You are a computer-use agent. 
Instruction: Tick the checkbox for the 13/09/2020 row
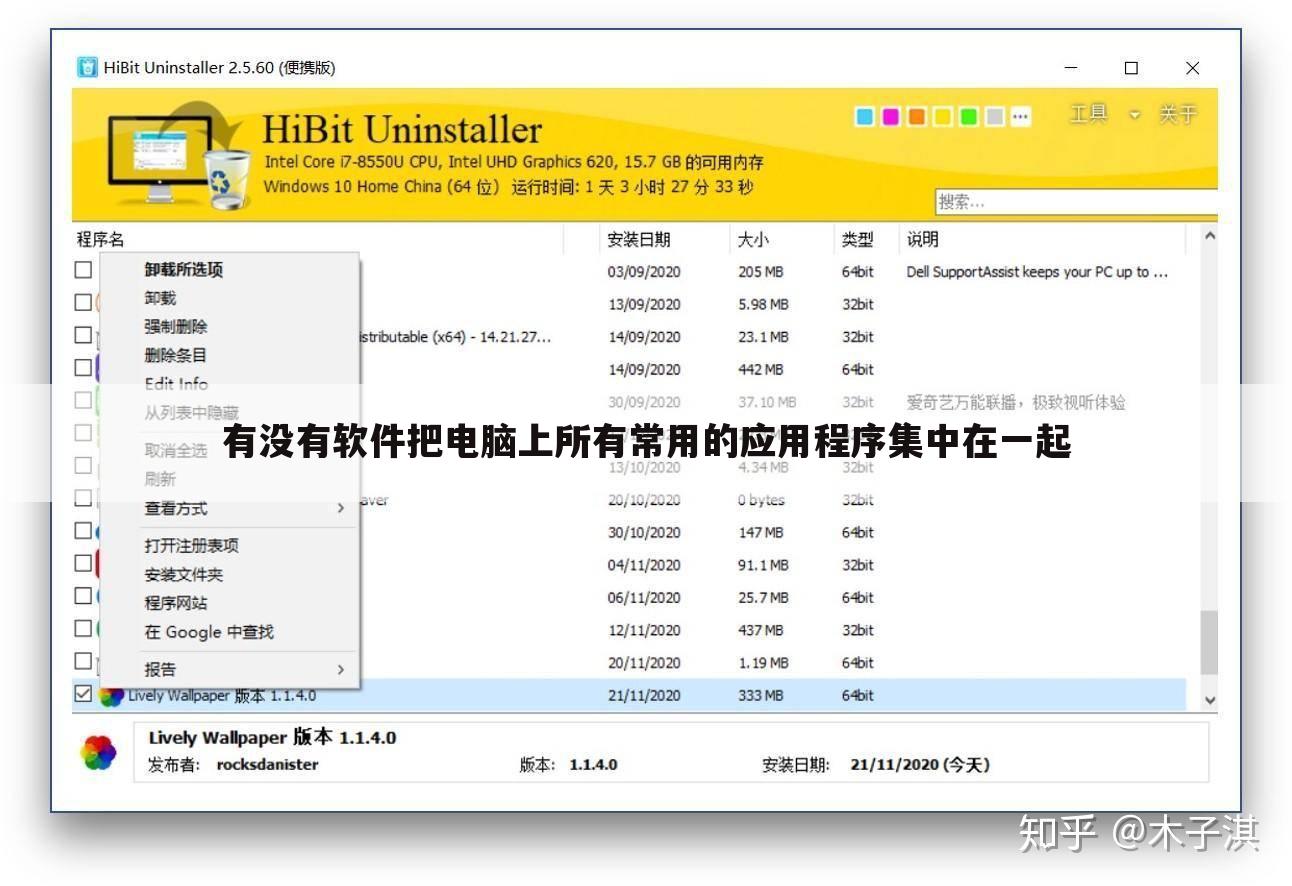point(84,302)
